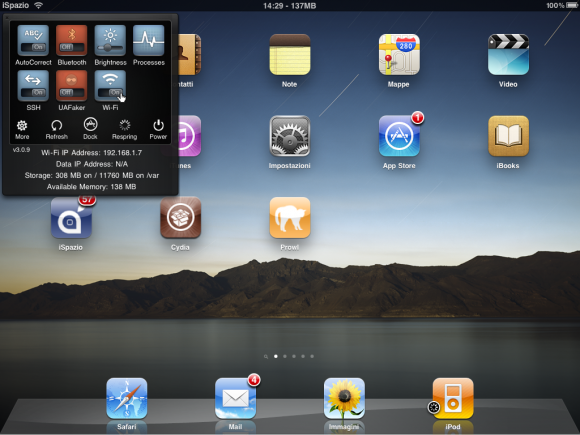
Task: Open the Power options
Action: pyautogui.click(x=158, y=129)
